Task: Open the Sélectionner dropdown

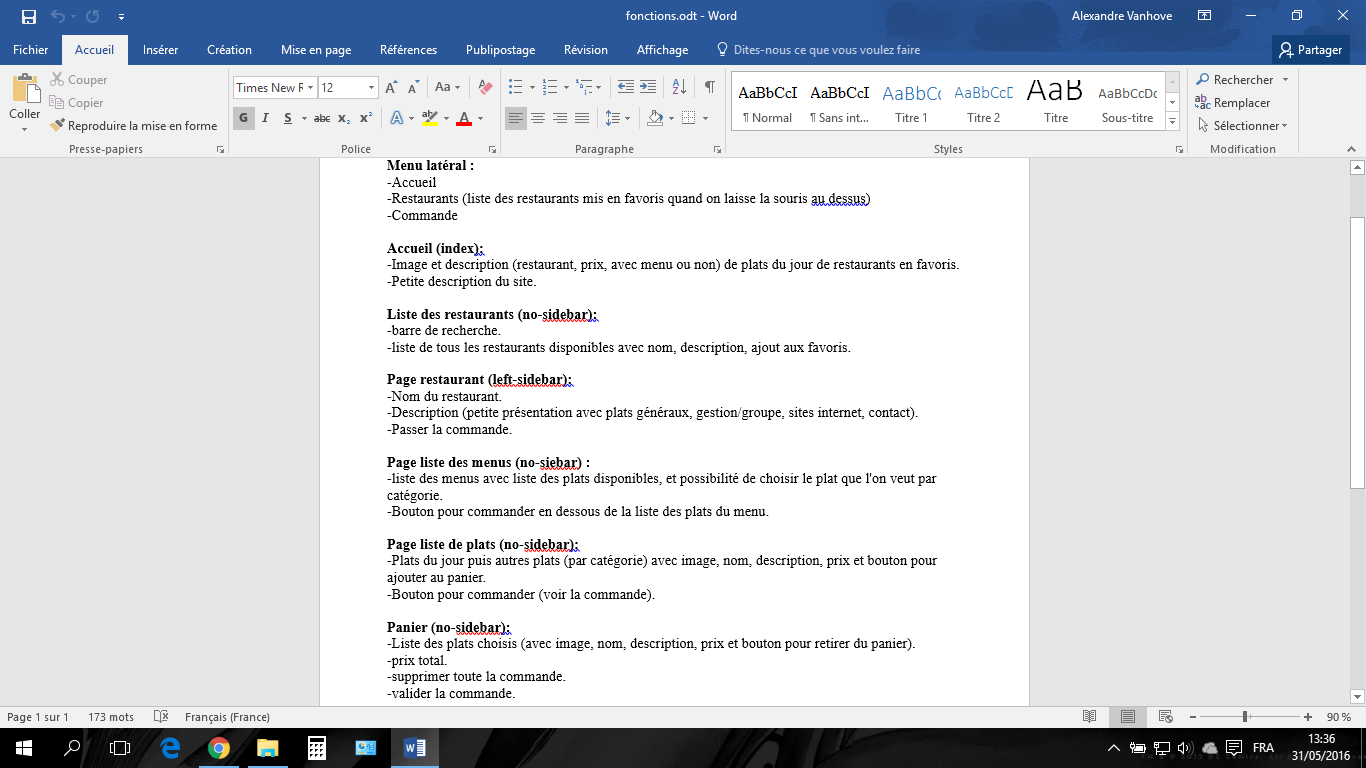Action: pos(1241,126)
